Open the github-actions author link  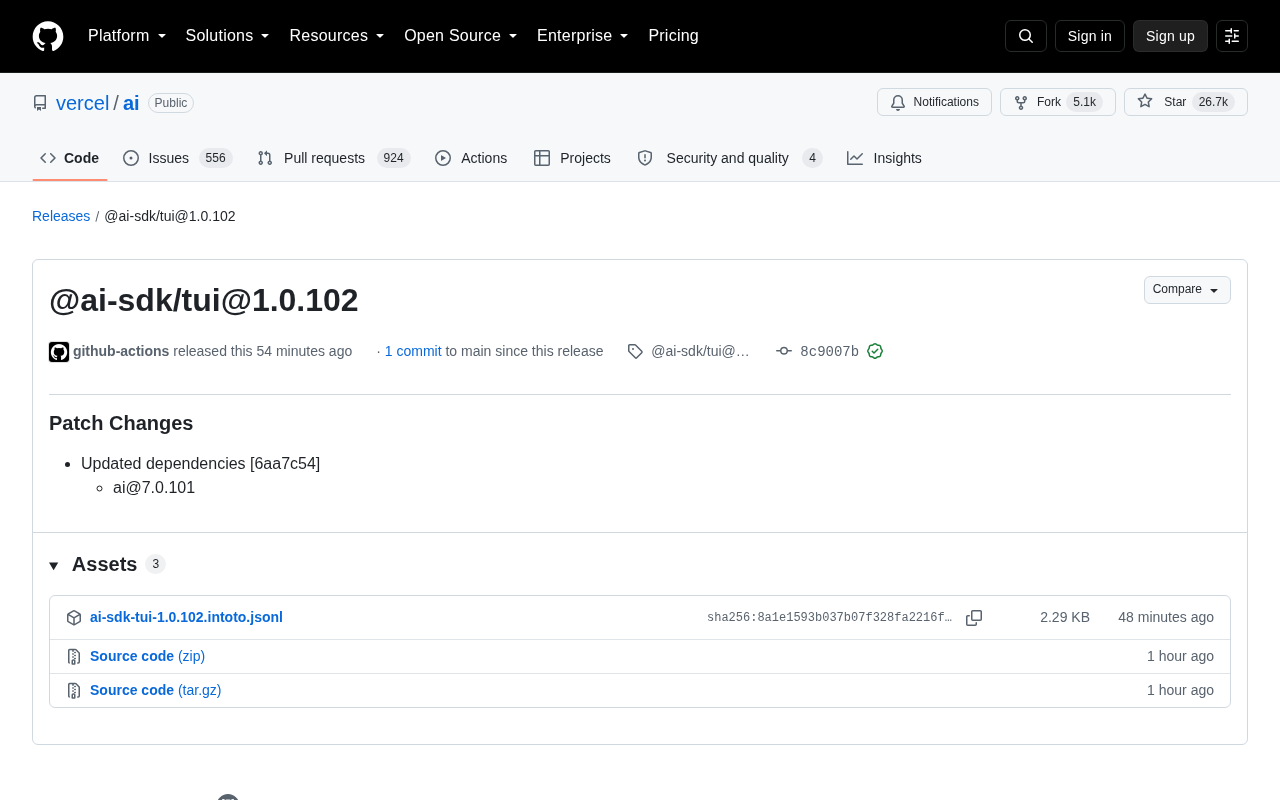pyautogui.click(x=121, y=351)
